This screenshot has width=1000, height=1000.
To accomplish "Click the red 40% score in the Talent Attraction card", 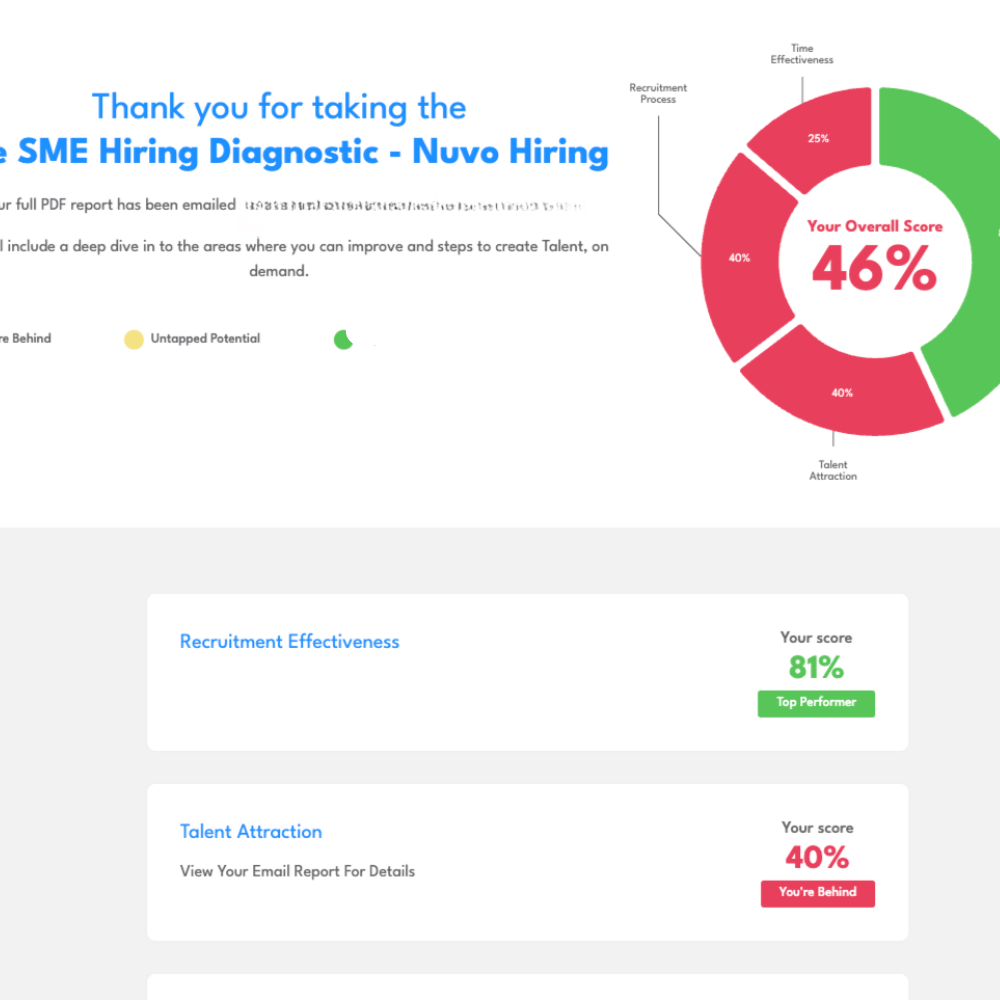I will 817,857.
